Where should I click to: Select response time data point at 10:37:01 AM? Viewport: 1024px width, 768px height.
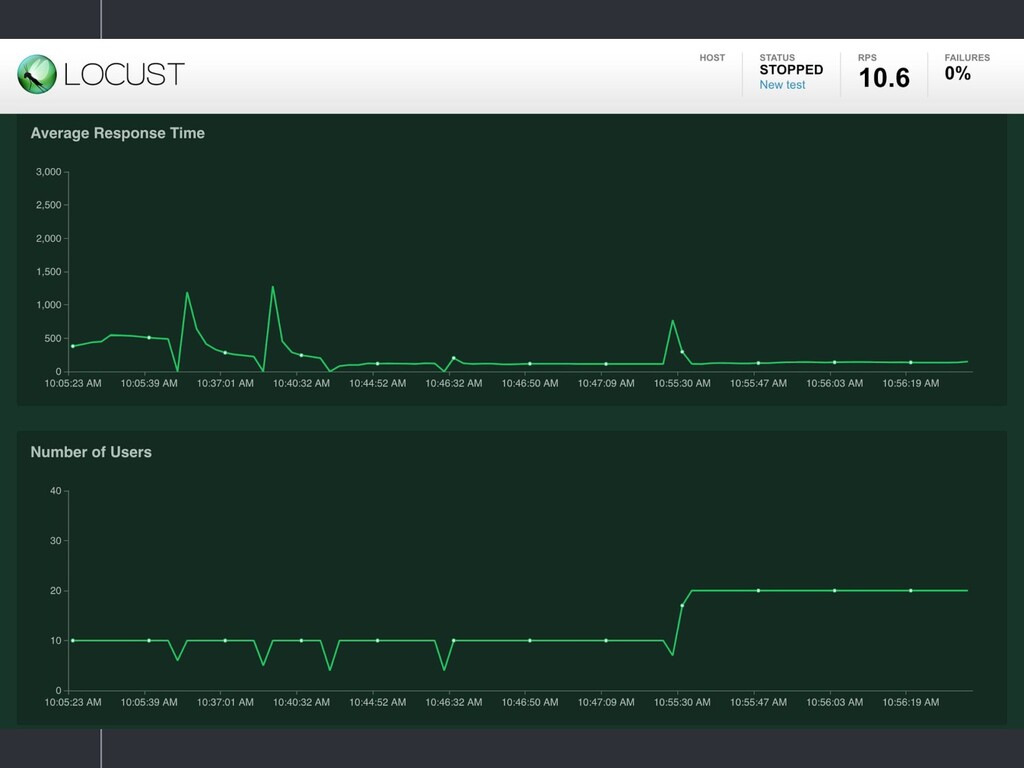[225, 353]
